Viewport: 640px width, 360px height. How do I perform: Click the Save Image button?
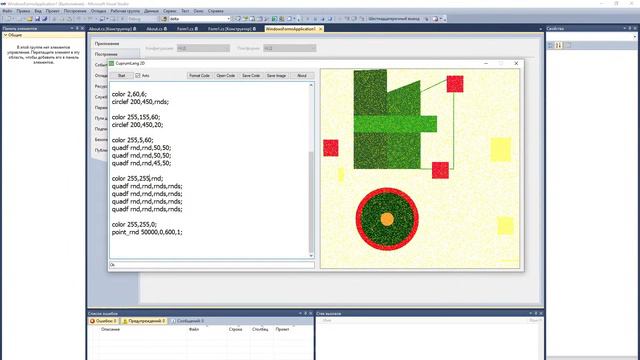click(x=276, y=76)
